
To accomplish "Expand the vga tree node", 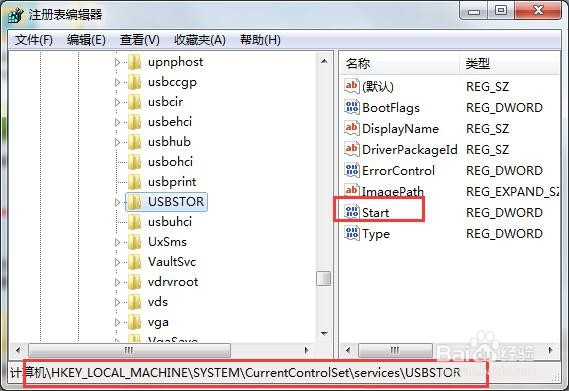I will coord(117,322).
